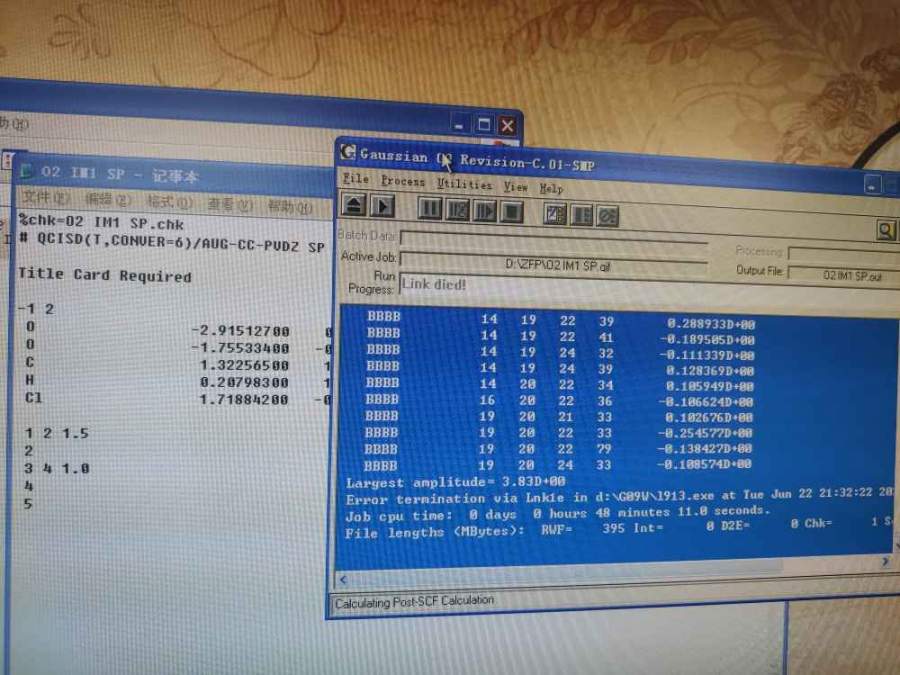
Task: Start the job with the play icon
Action: click(382, 206)
